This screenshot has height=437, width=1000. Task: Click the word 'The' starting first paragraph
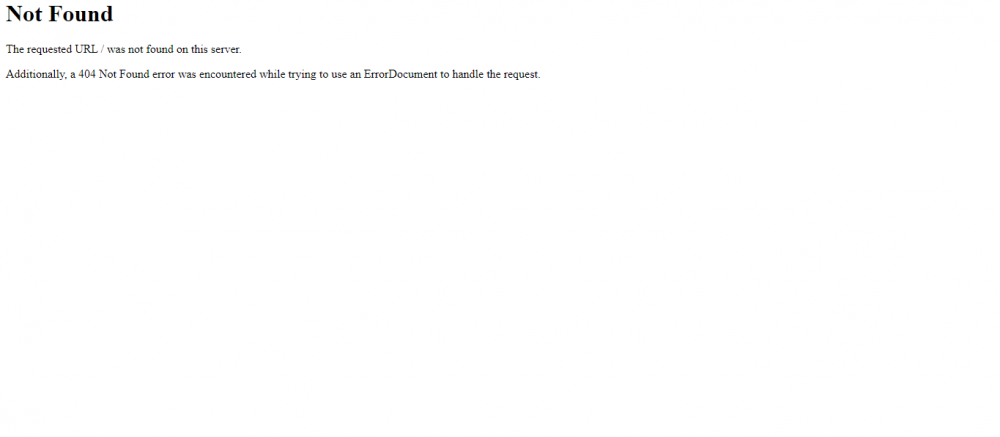tap(15, 49)
